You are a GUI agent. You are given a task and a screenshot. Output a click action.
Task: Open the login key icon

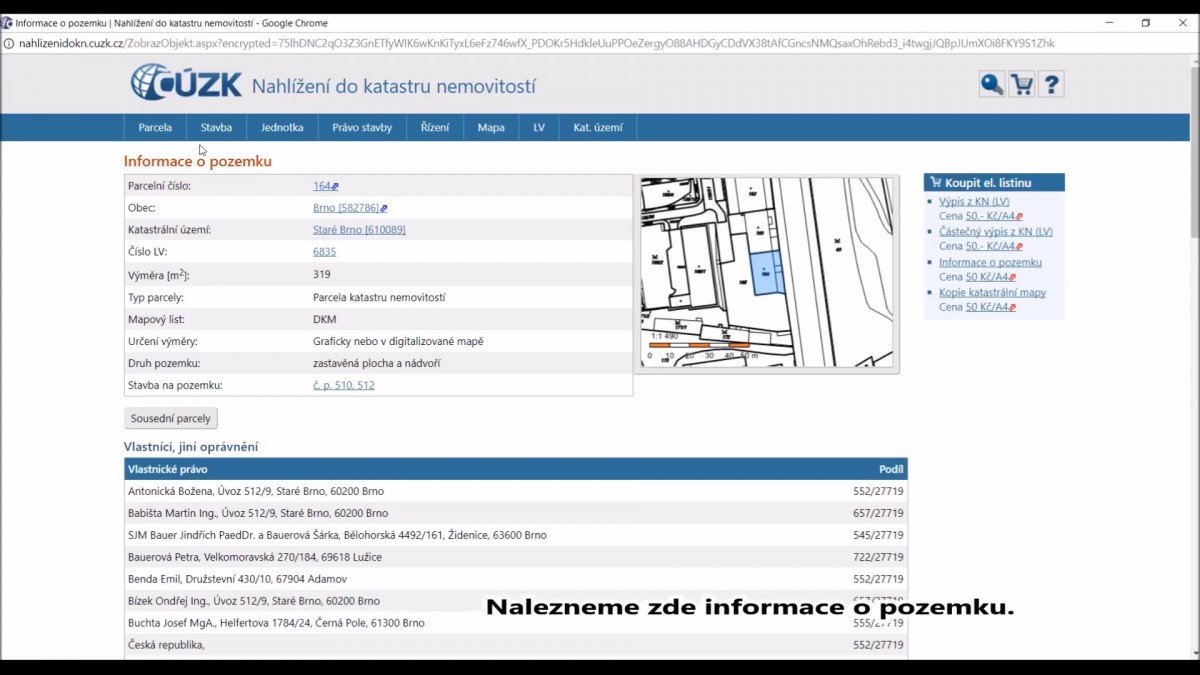pyautogui.click(x=992, y=85)
